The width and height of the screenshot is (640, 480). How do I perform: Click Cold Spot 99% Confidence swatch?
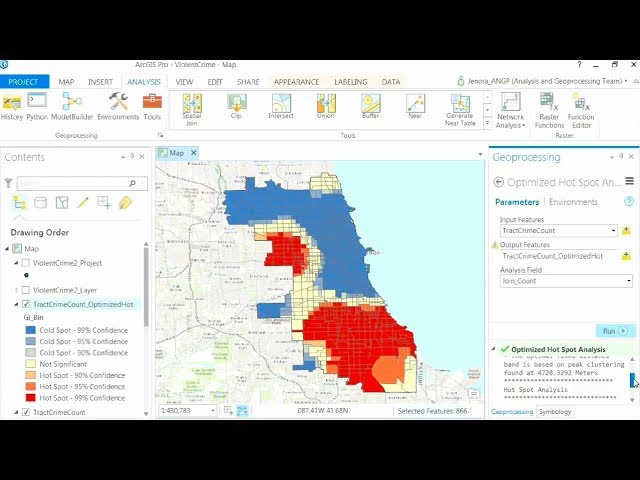tap(31, 330)
